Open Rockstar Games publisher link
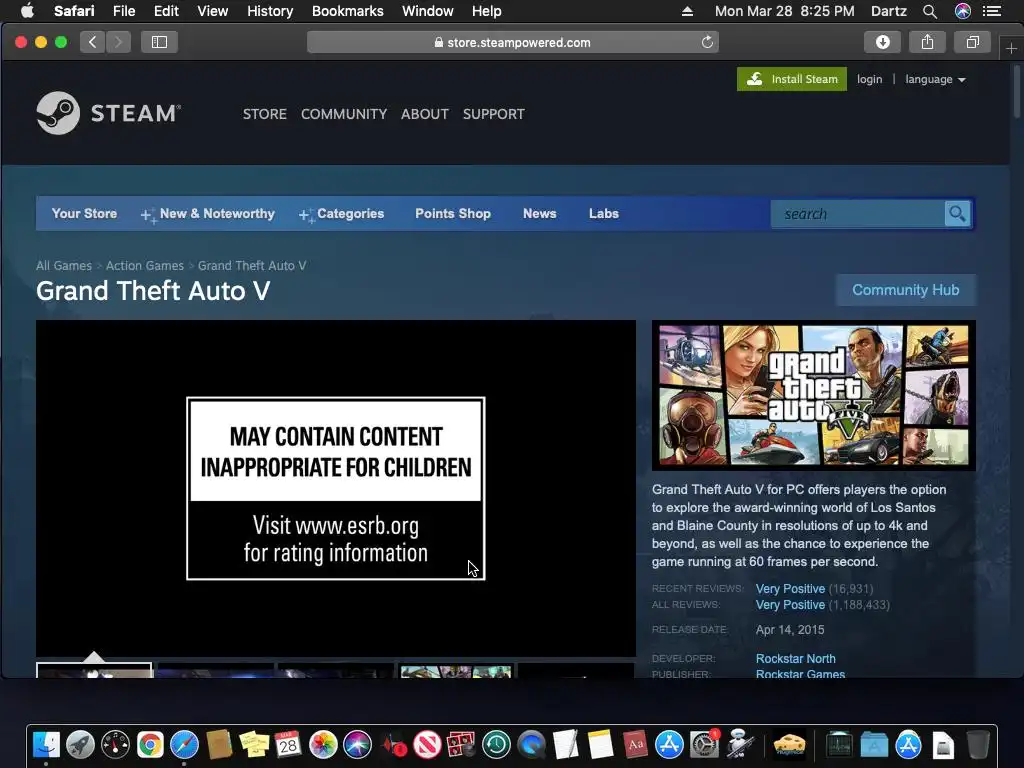1024x768 pixels. [x=800, y=673]
